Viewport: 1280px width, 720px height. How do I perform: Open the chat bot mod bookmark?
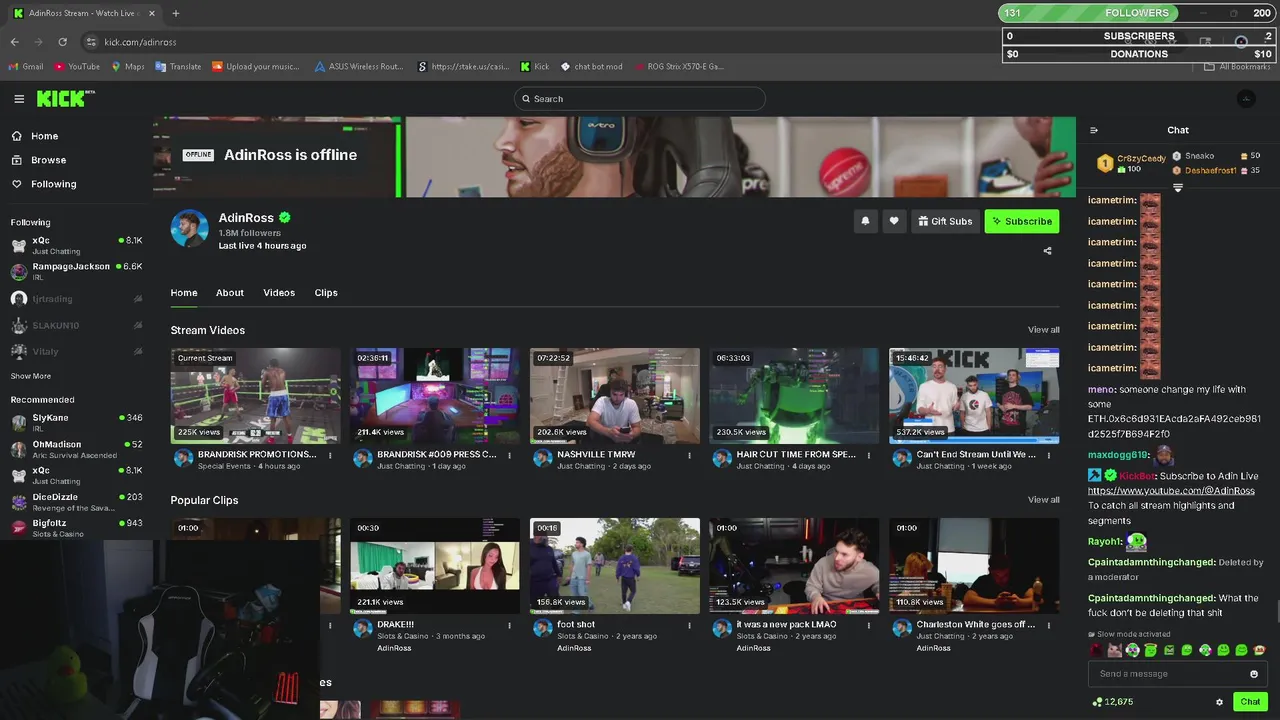pyautogui.click(x=591, y=67)
